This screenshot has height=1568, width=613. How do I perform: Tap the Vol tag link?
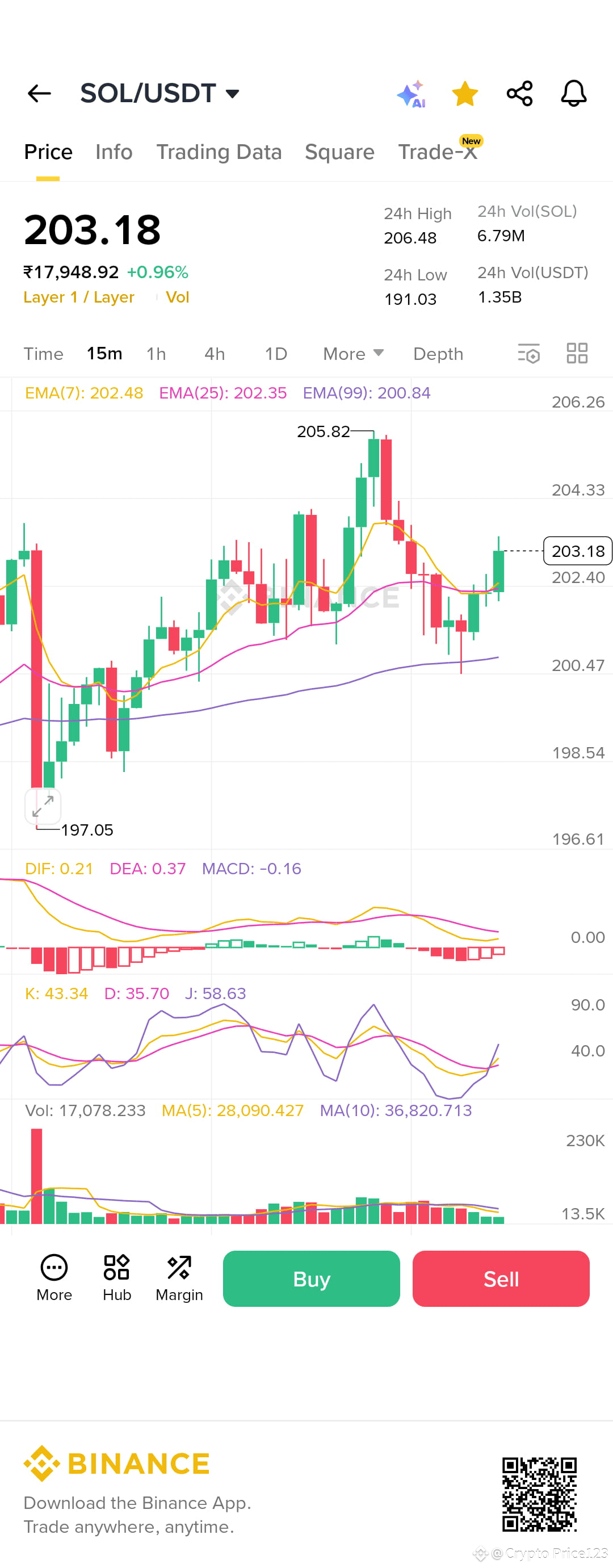[177, 297]
